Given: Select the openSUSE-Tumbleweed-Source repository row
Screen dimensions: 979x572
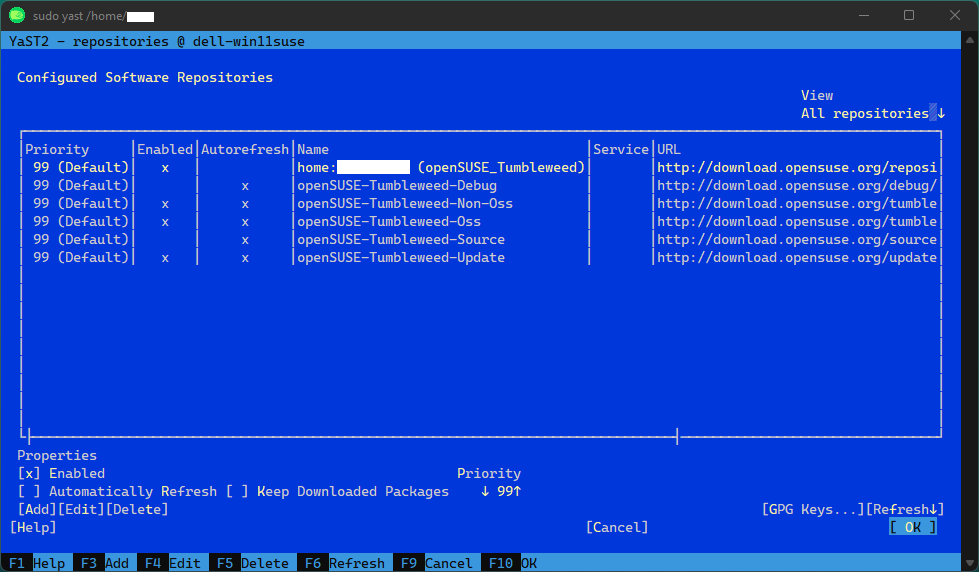Looking at the screenshot, I should [x=481, y=240].
